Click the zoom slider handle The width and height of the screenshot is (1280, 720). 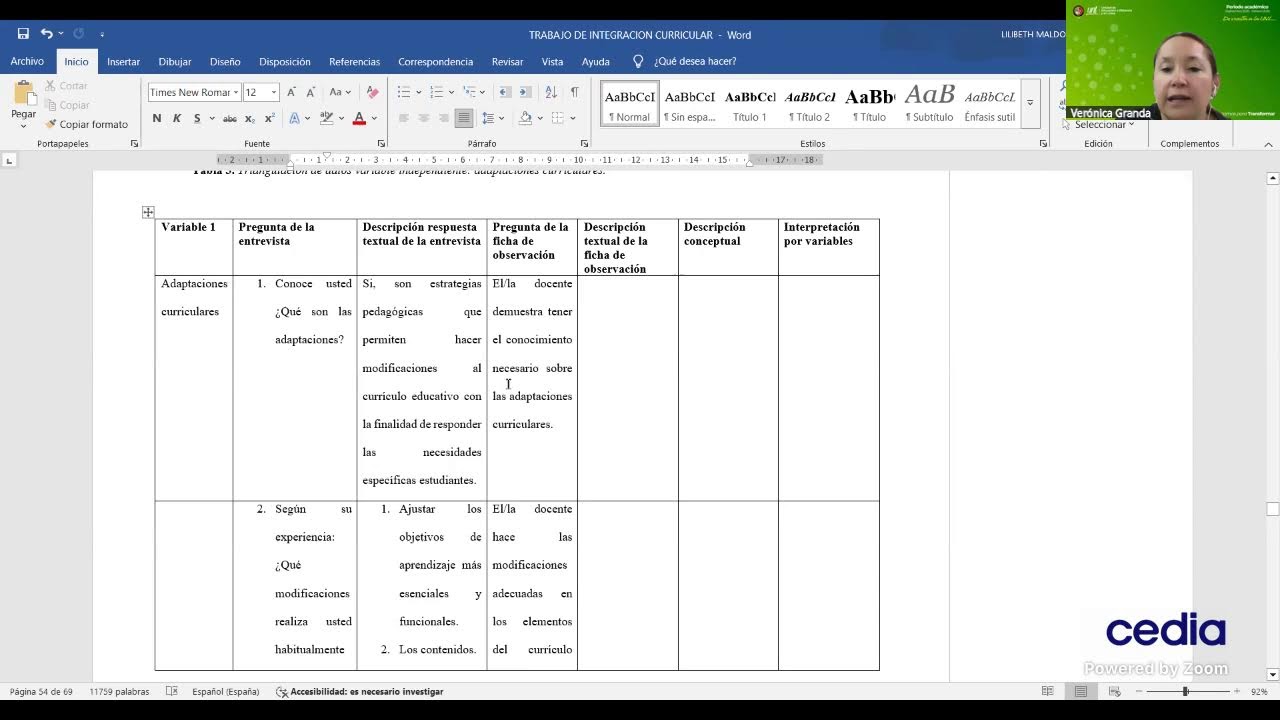click(x=1185, y=691)
